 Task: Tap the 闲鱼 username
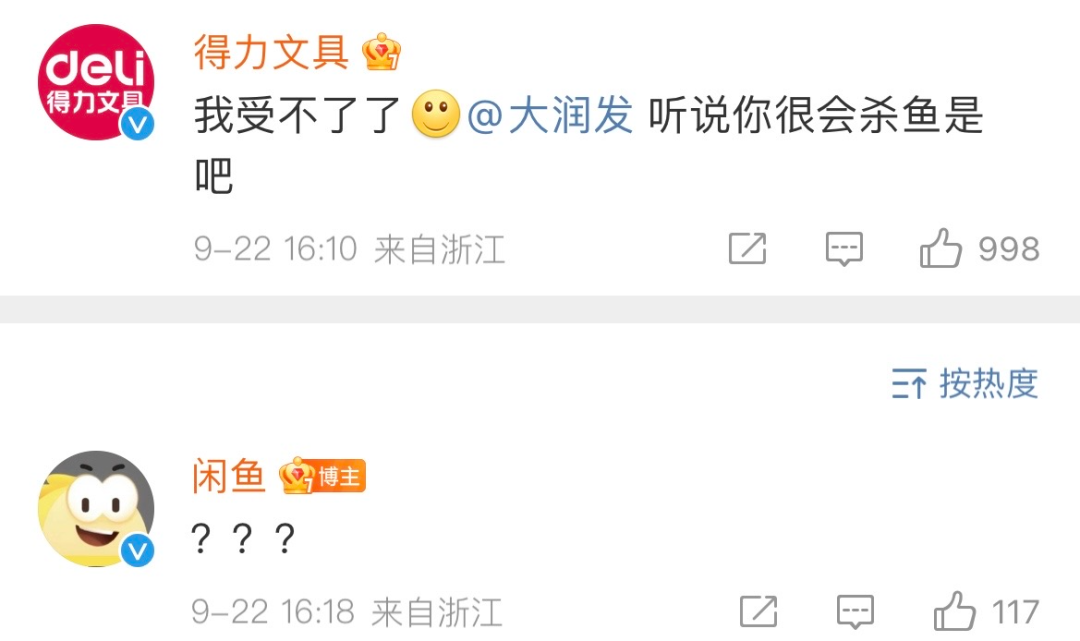(229, 476)
